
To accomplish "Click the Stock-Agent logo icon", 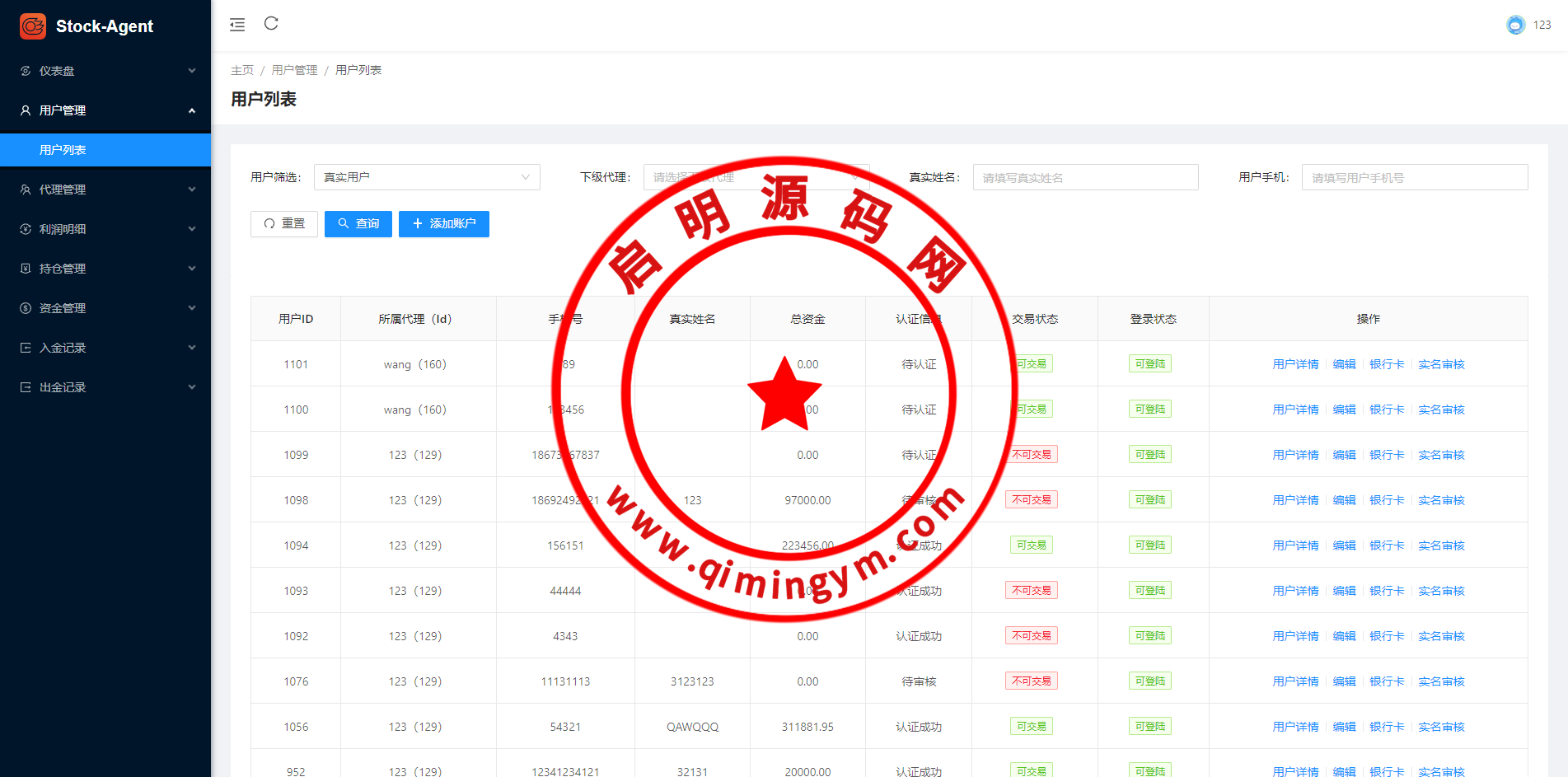I will point(33,26).
